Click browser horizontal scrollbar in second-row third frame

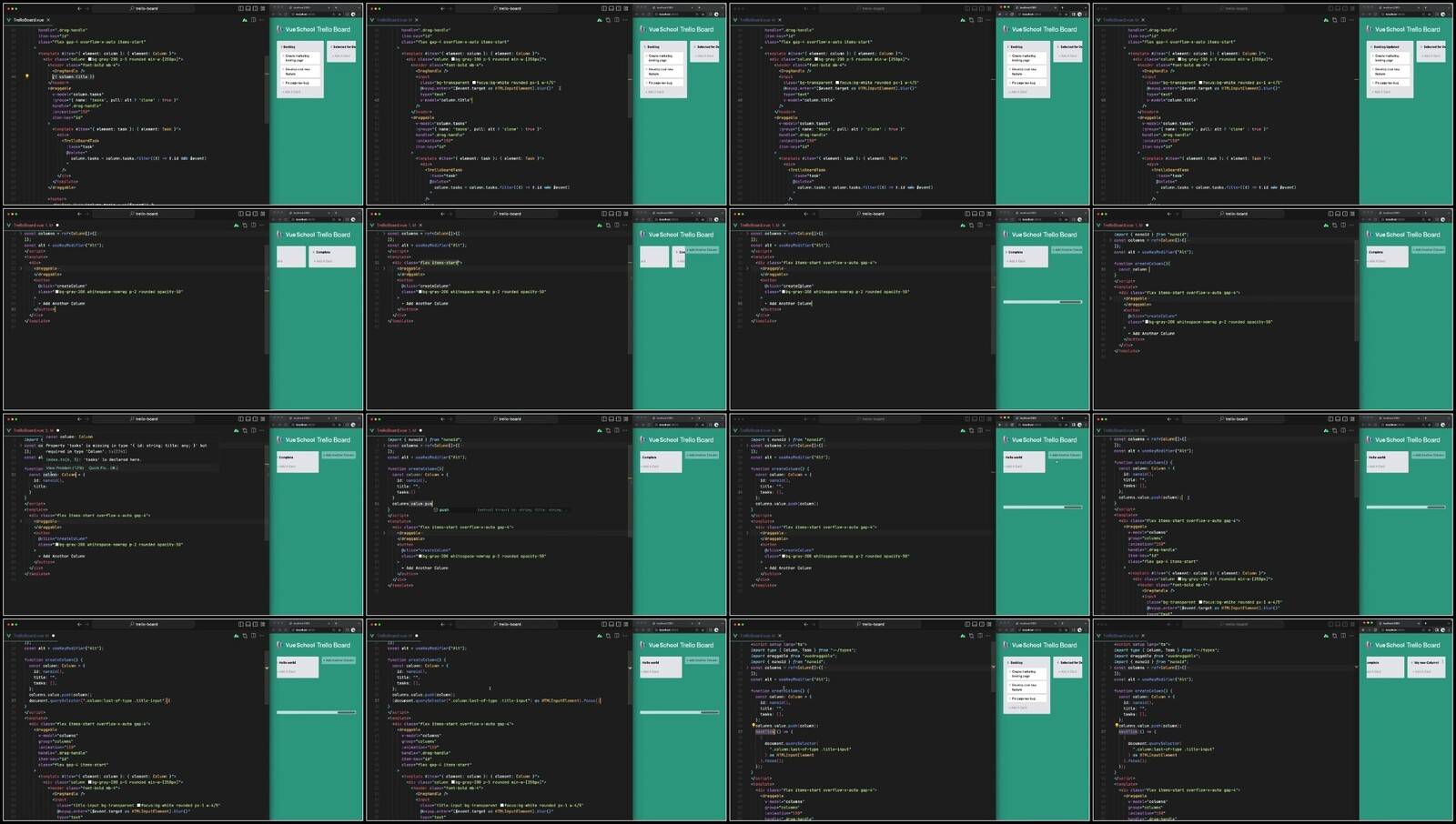pos(1042,302)
